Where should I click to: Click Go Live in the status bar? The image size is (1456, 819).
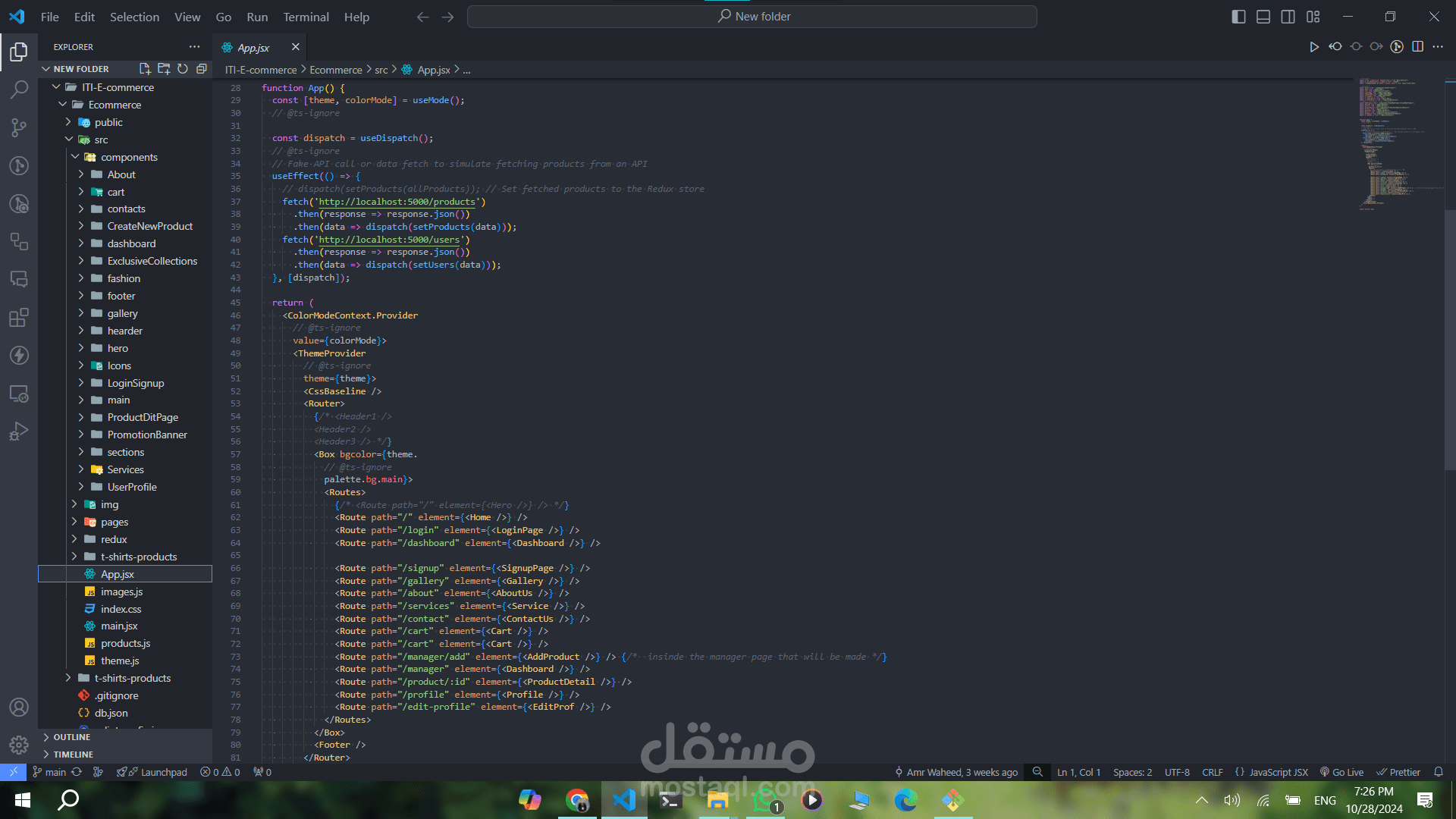click(1341, 772)
